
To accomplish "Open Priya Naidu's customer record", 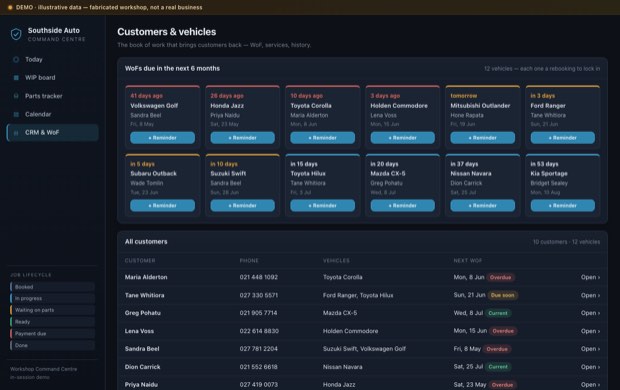I will pos(590,384).
